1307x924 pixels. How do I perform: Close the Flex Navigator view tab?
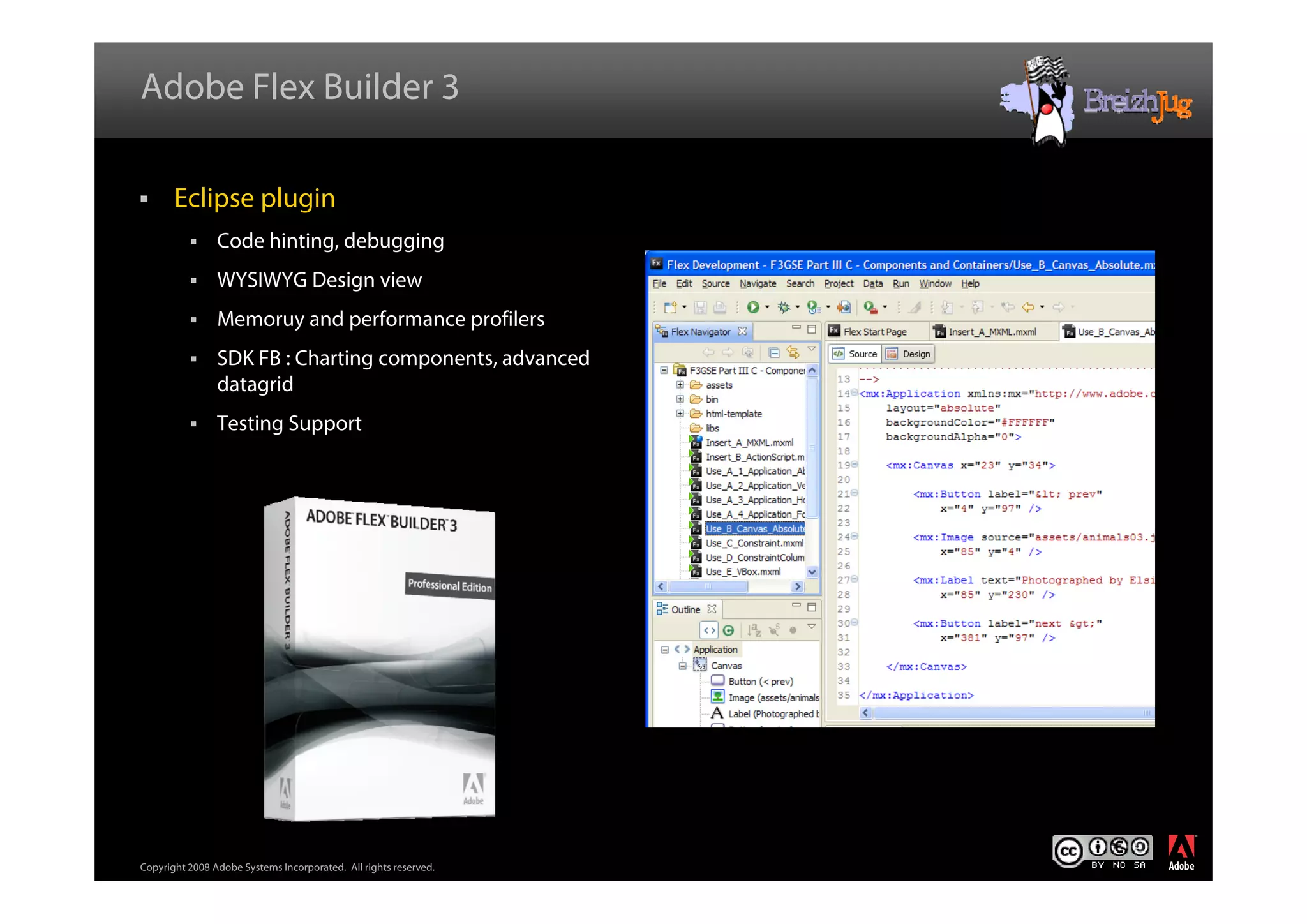pos(742,331)
